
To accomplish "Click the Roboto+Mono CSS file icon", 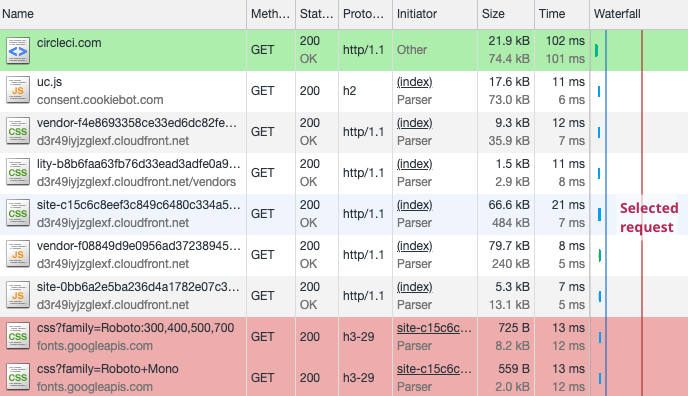I will [18, 378].
